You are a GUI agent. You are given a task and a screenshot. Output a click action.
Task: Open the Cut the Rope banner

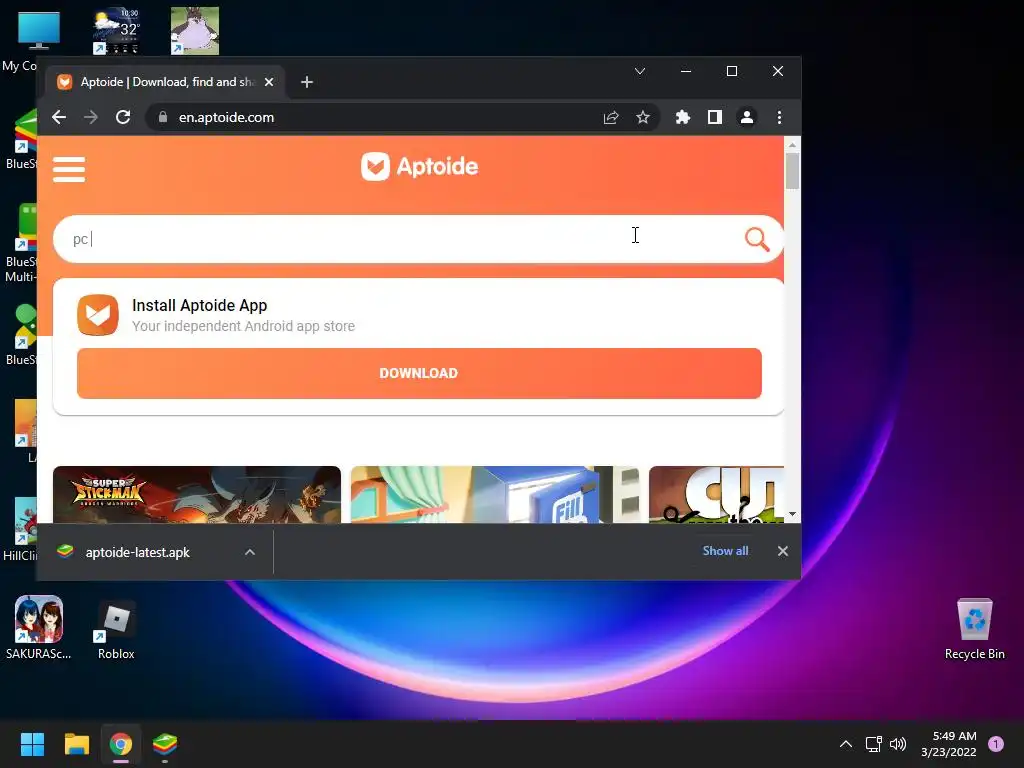(x=716, y=494)
